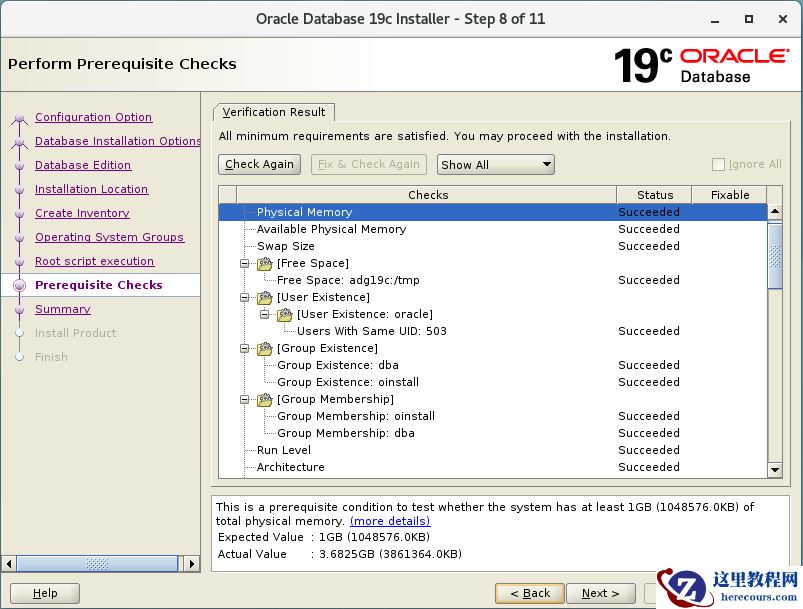Click the Fixable column header
This screenshot has height=609, width=803.
(x=729, y=195)
